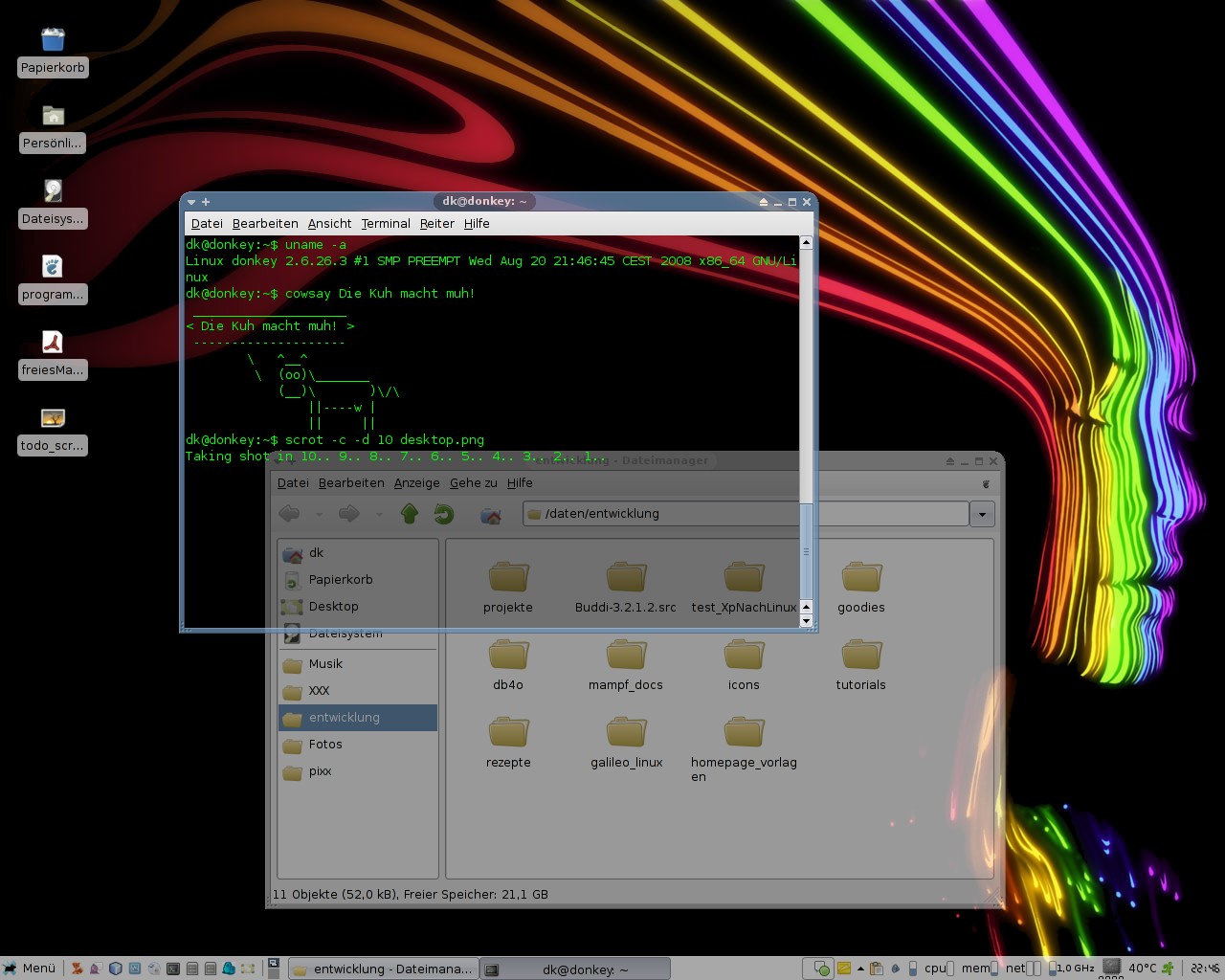Expand the back button history arrow
Viewport: 1225px width, 980px height.
(319, 515)
